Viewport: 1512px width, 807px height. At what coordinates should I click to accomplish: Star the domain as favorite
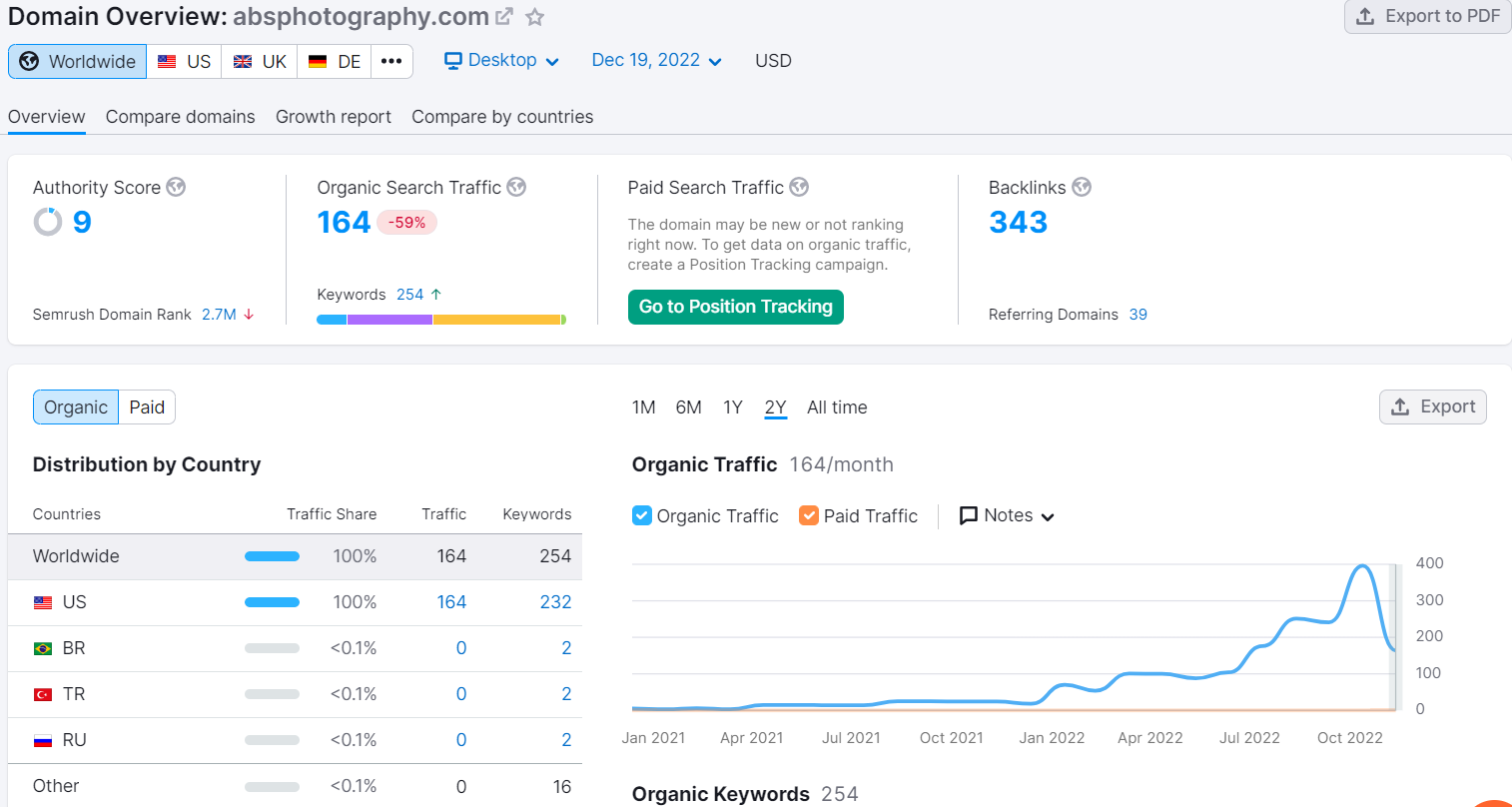[535, 16]
